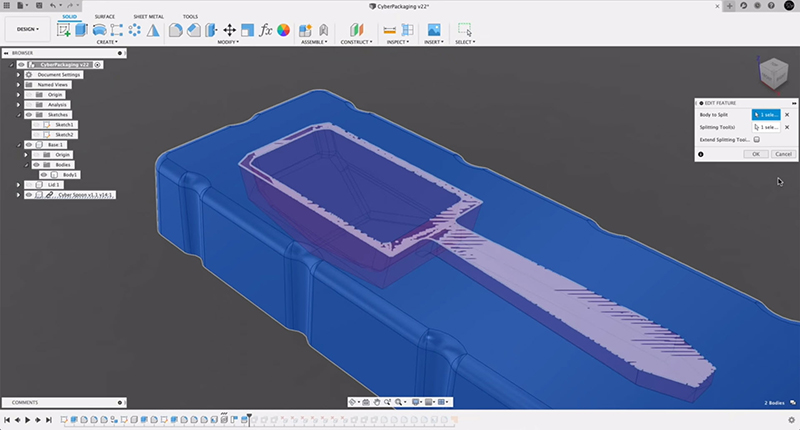The width and height of the screenshot is (800, 430).
Task: Open the SHEET METAL tab
Action: point(148,17)
